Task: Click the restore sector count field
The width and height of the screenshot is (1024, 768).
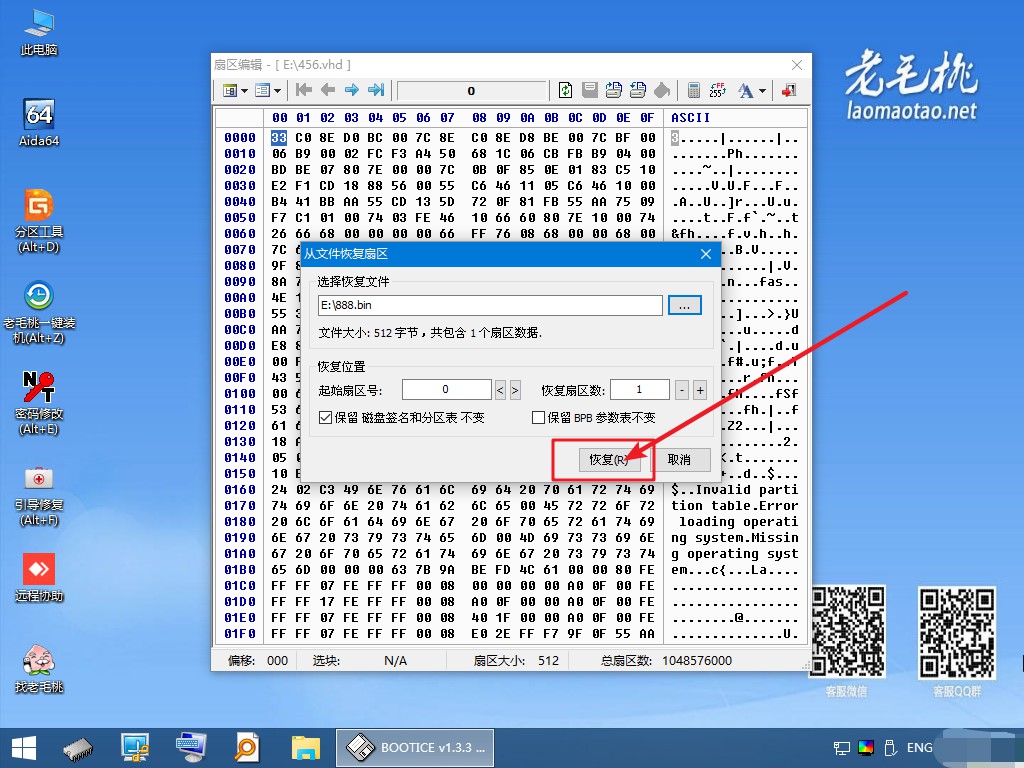Action: click(639, 389)
